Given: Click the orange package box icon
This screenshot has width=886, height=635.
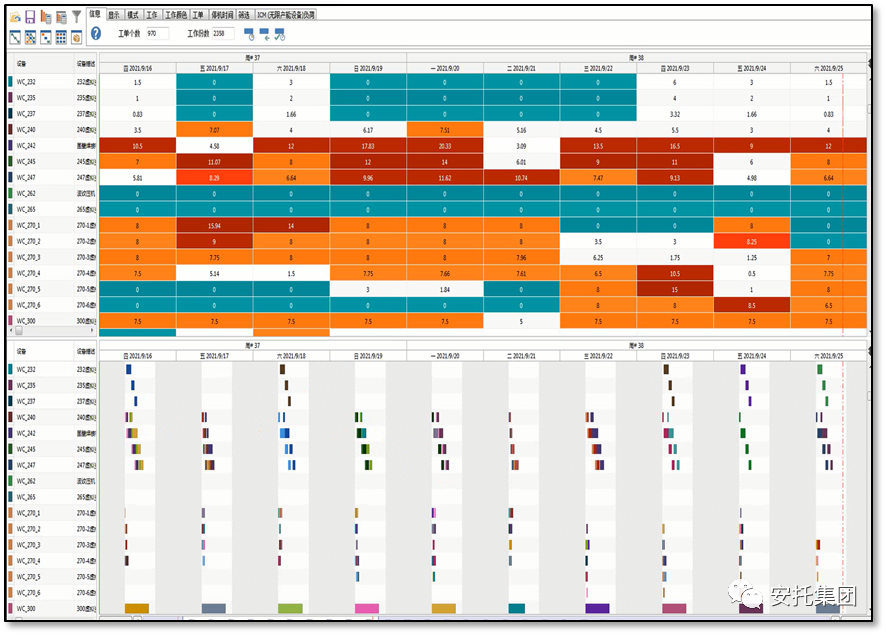Looking at the screenshot, I should pos(76,37).
